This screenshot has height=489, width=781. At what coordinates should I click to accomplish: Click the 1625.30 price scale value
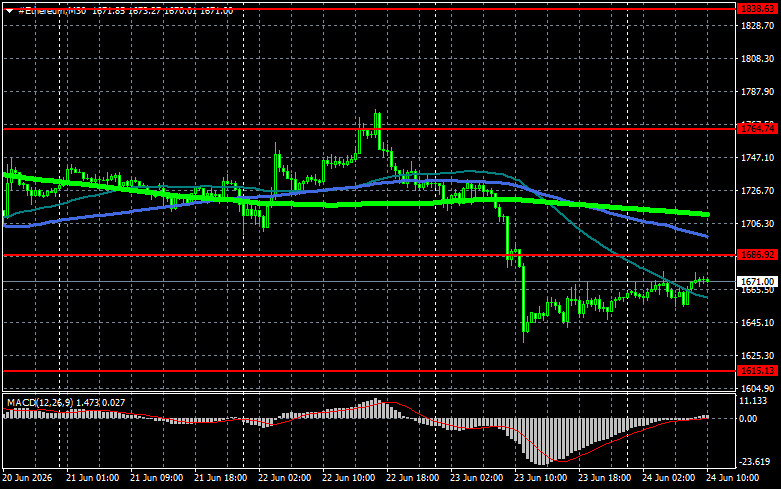(x=758, y=356)
